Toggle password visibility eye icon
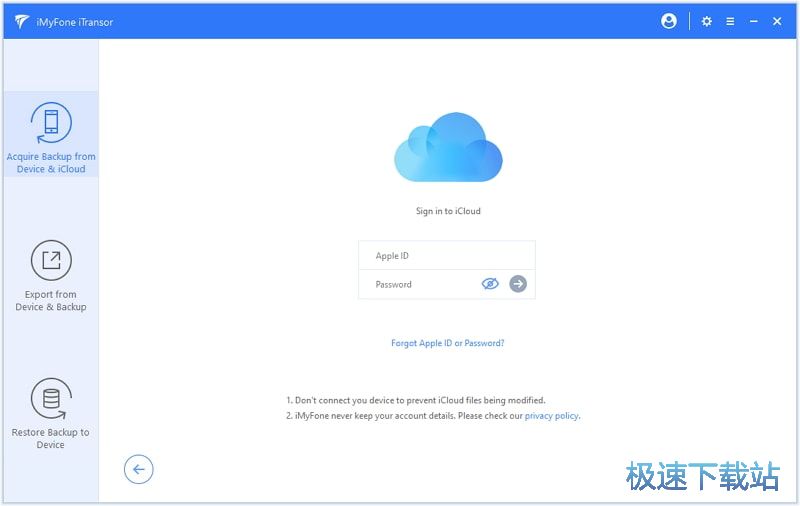The height and width of the screenshot is (506, 800). point(490,284)
